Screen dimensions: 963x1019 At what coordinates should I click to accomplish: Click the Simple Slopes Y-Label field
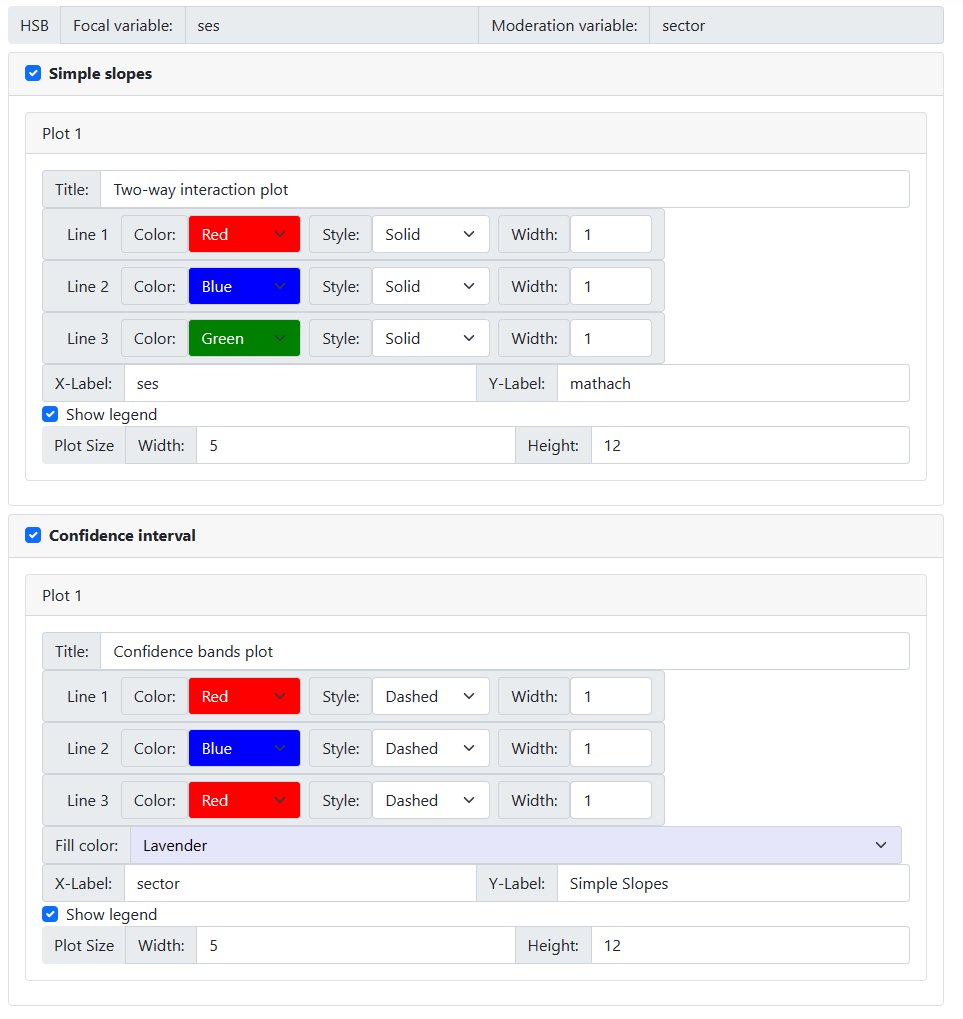point(732,884)
